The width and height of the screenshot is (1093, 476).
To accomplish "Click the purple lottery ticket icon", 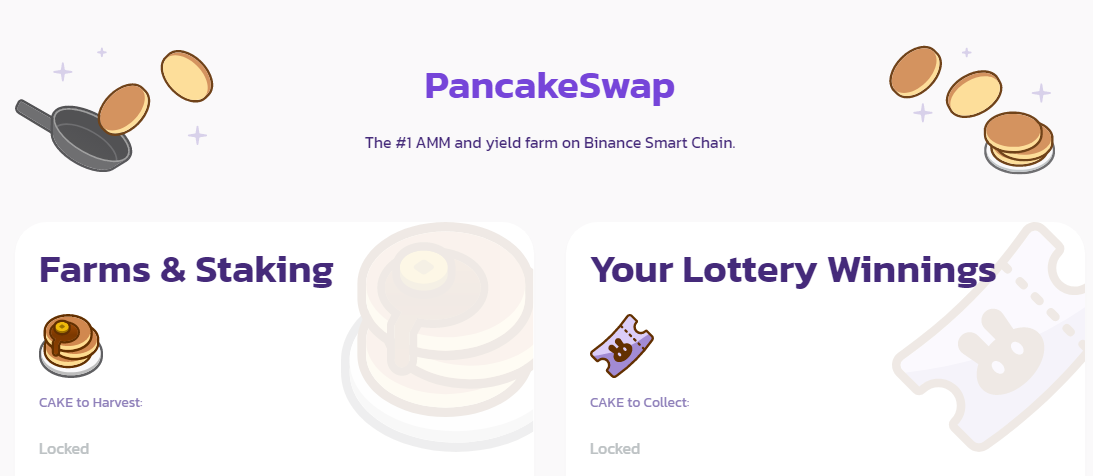I will (x=622, y=346).
